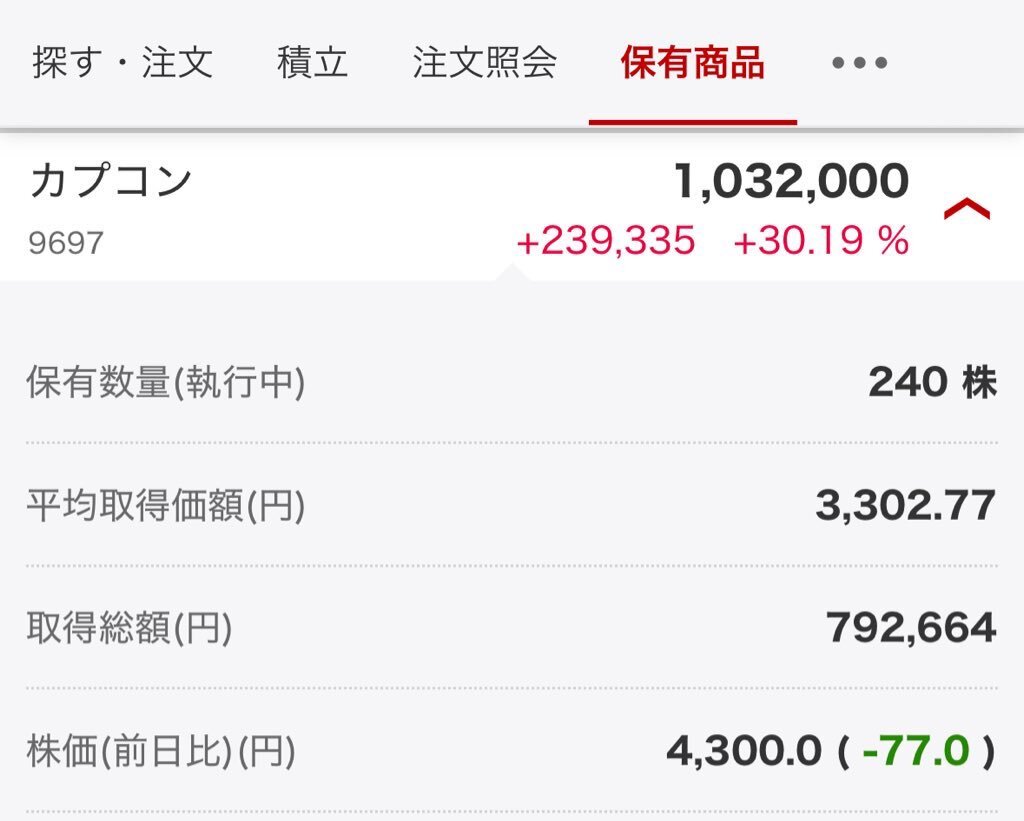Tap the 平均取得価額(円) row label
1024x821 pixels.
point(166,506)
